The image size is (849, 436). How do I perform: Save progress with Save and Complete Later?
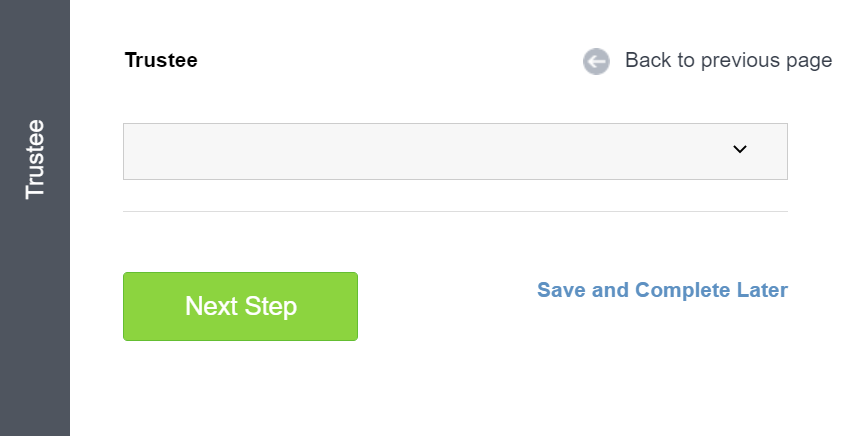662,290
